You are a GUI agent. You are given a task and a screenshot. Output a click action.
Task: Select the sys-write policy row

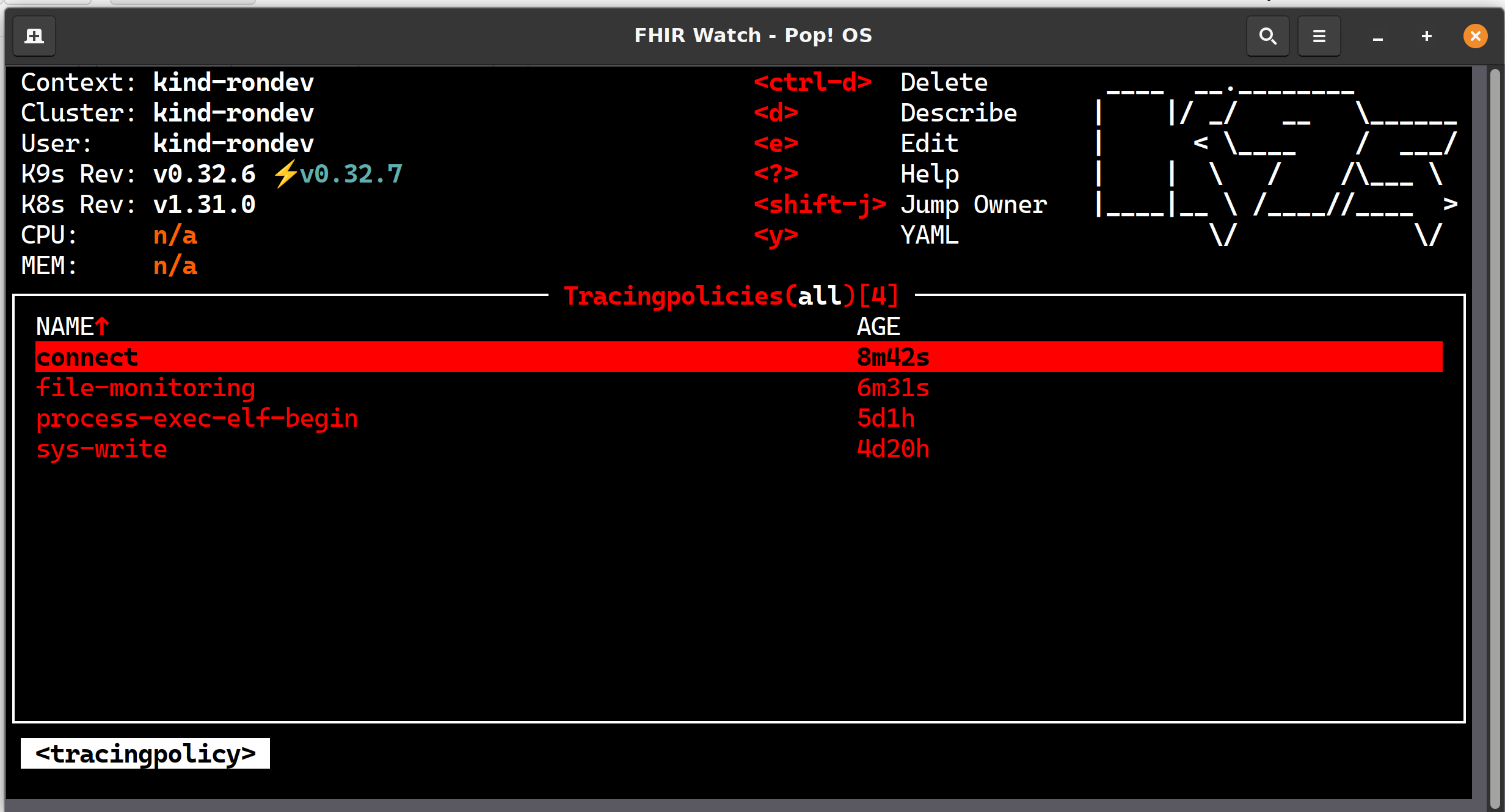pos(101,449)
